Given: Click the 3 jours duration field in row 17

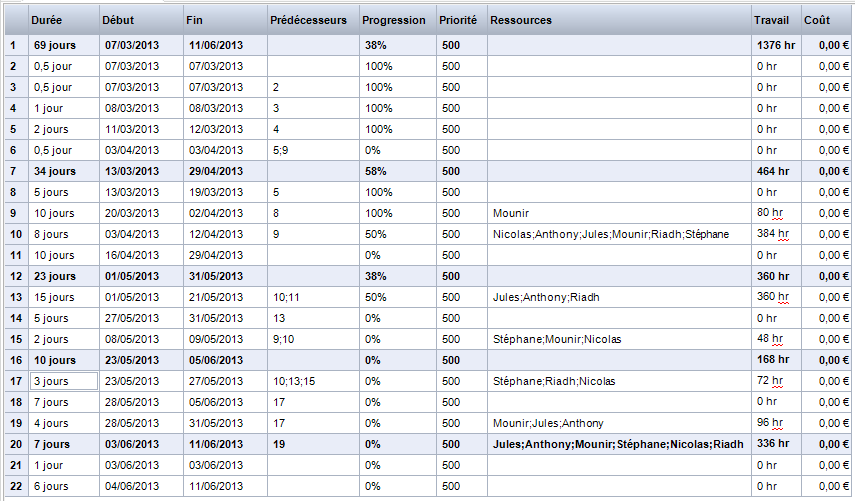Looking at the screenshot, I should 62,381.
